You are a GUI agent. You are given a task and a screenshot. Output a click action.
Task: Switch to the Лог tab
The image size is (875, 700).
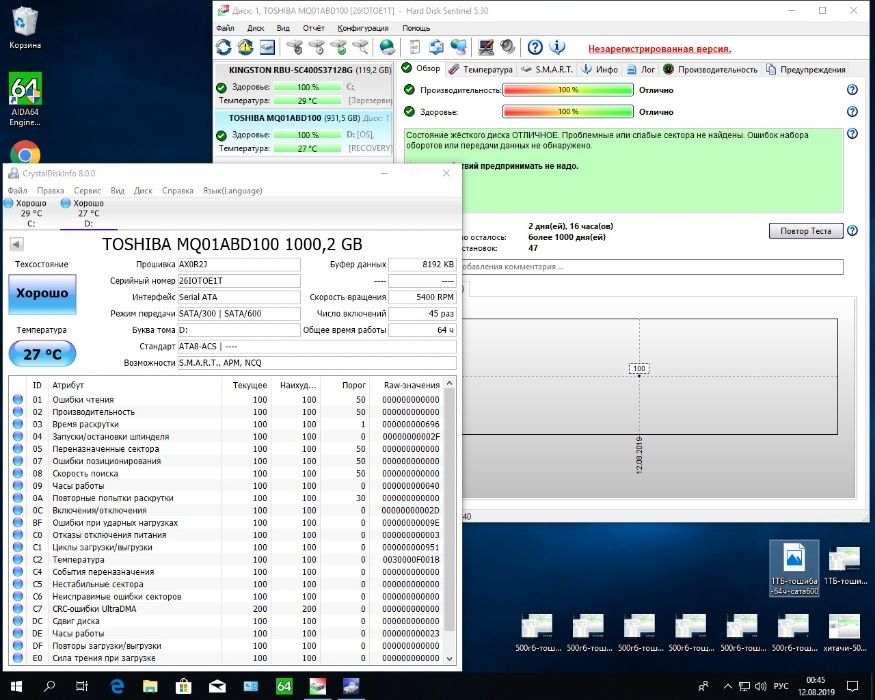(x=641, y=69)
